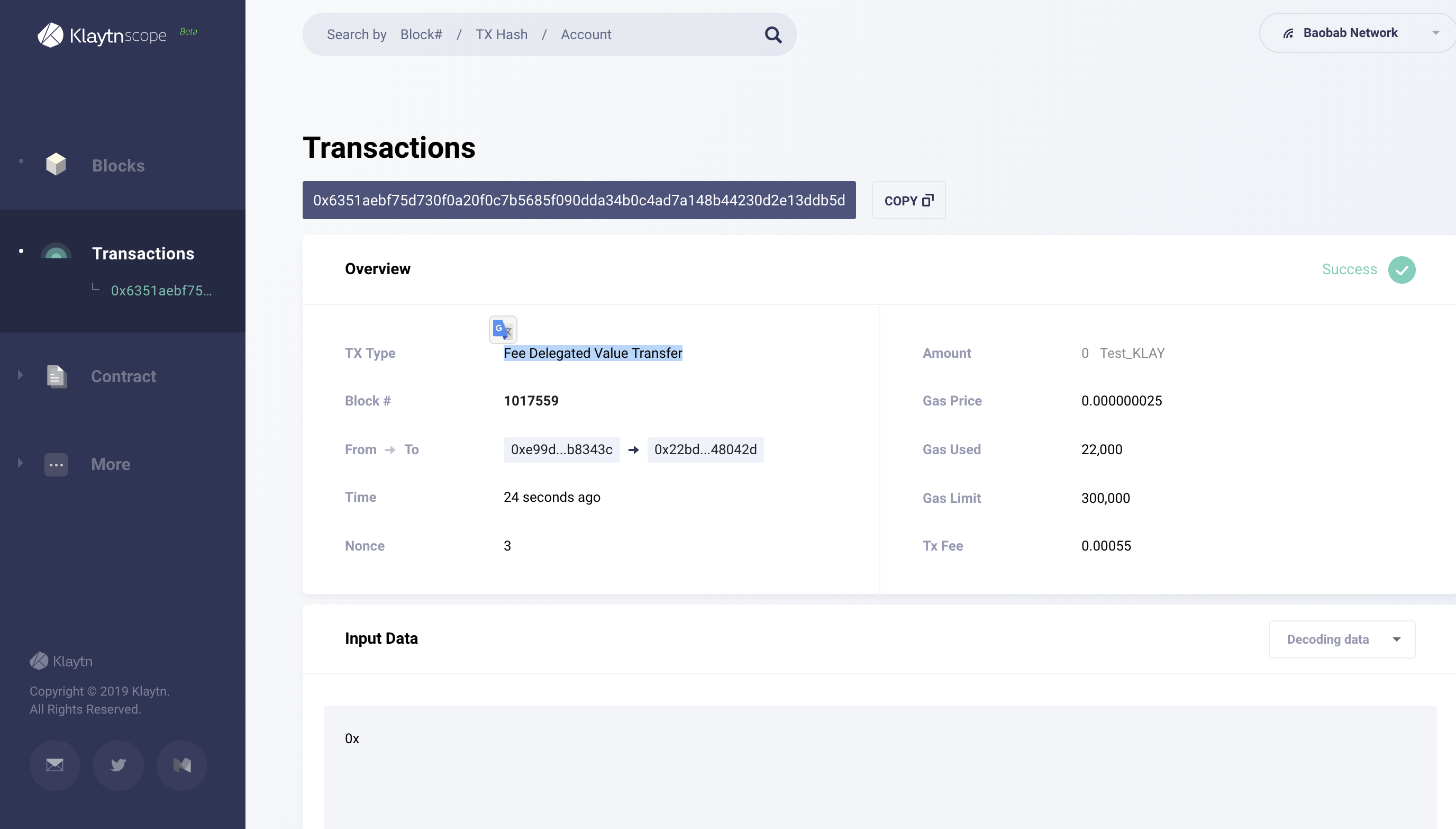This screenshot has width=1456, height=829.
Task: Click the Google Translate popup icon
Action: [x=503, y=330]
